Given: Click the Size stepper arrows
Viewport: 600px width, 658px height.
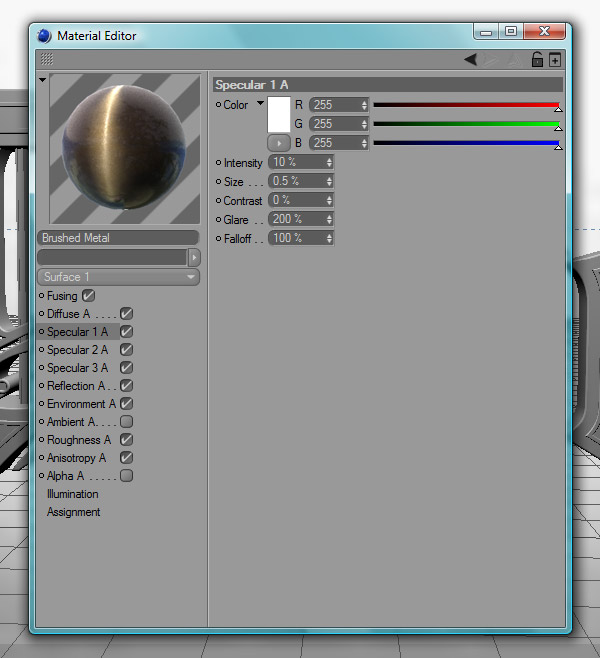Looking at the screenshot, I should coord(329,181).
